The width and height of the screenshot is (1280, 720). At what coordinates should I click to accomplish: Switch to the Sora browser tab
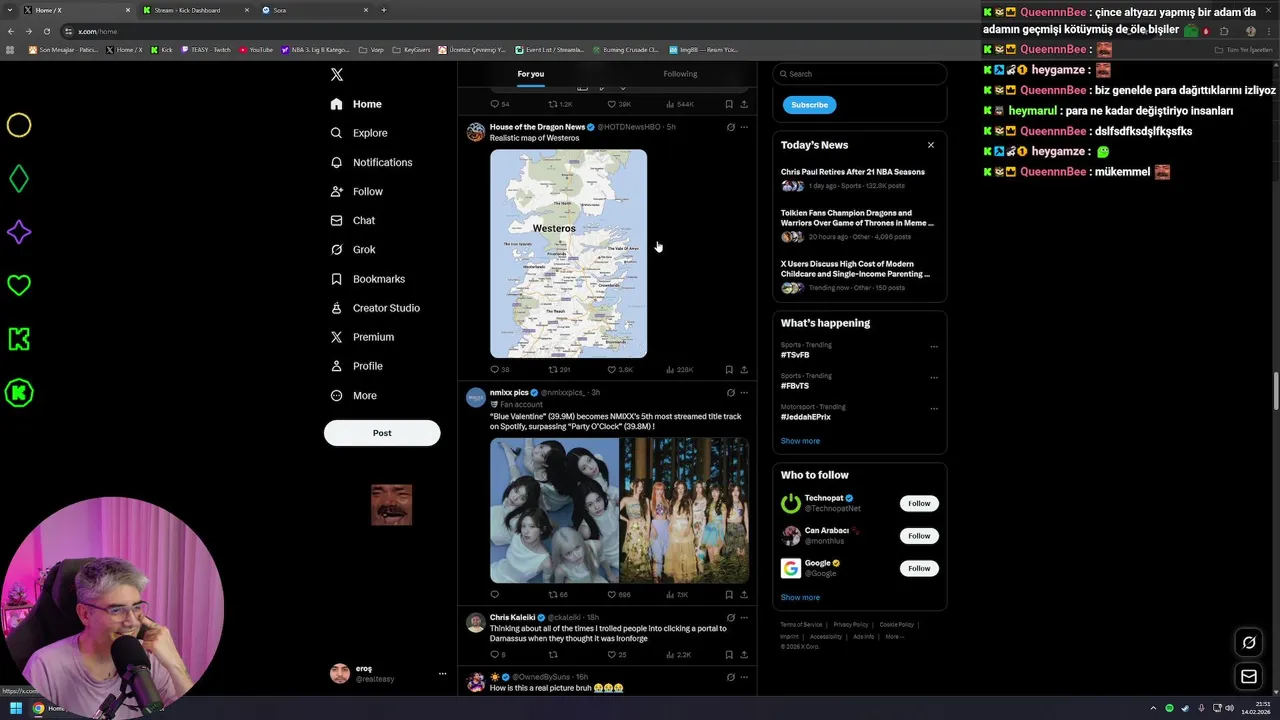(x=315, y=10)
